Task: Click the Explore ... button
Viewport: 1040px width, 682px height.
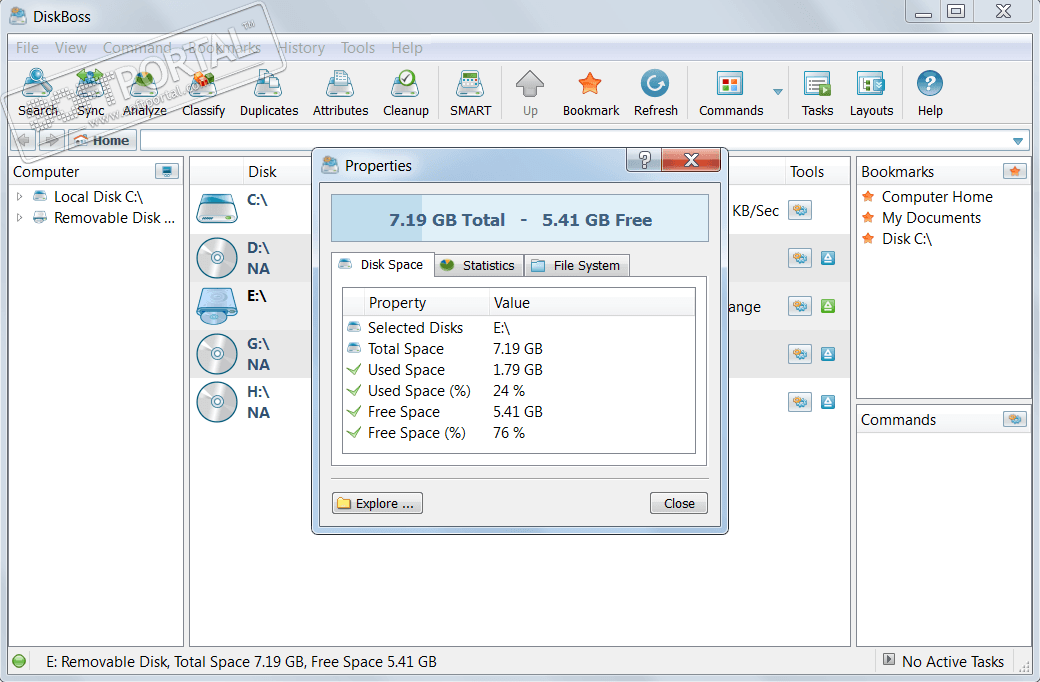Action: pyautogui.click(x=377, y=503)
